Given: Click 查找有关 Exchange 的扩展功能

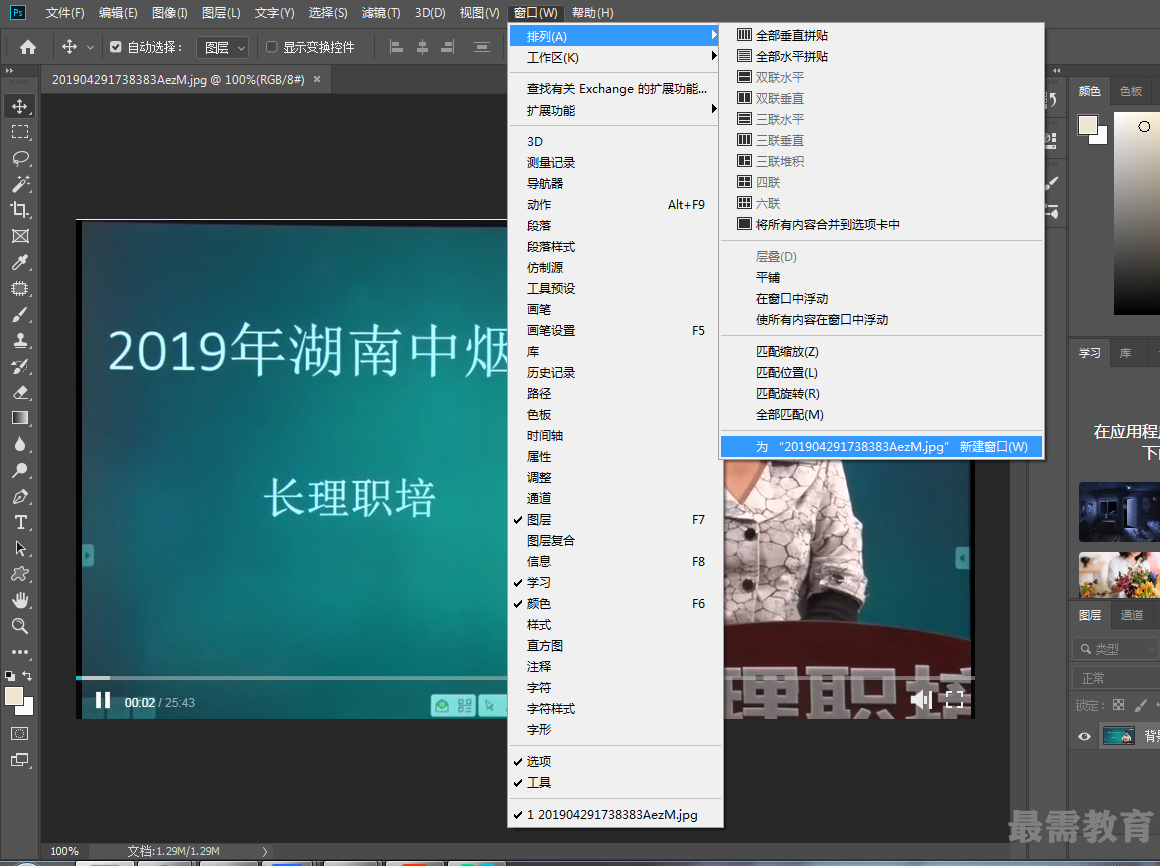Looking at the screenshot, I should click(614, 89).
